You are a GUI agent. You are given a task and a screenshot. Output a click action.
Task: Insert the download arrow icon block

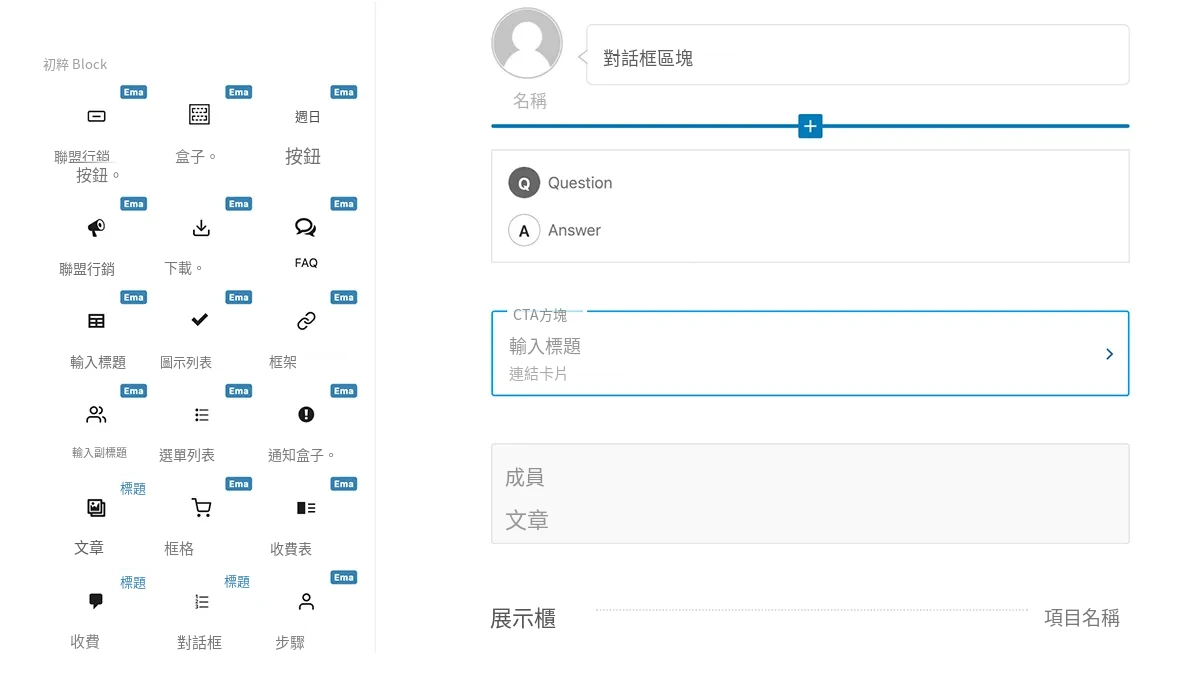(x=201, y=228)
